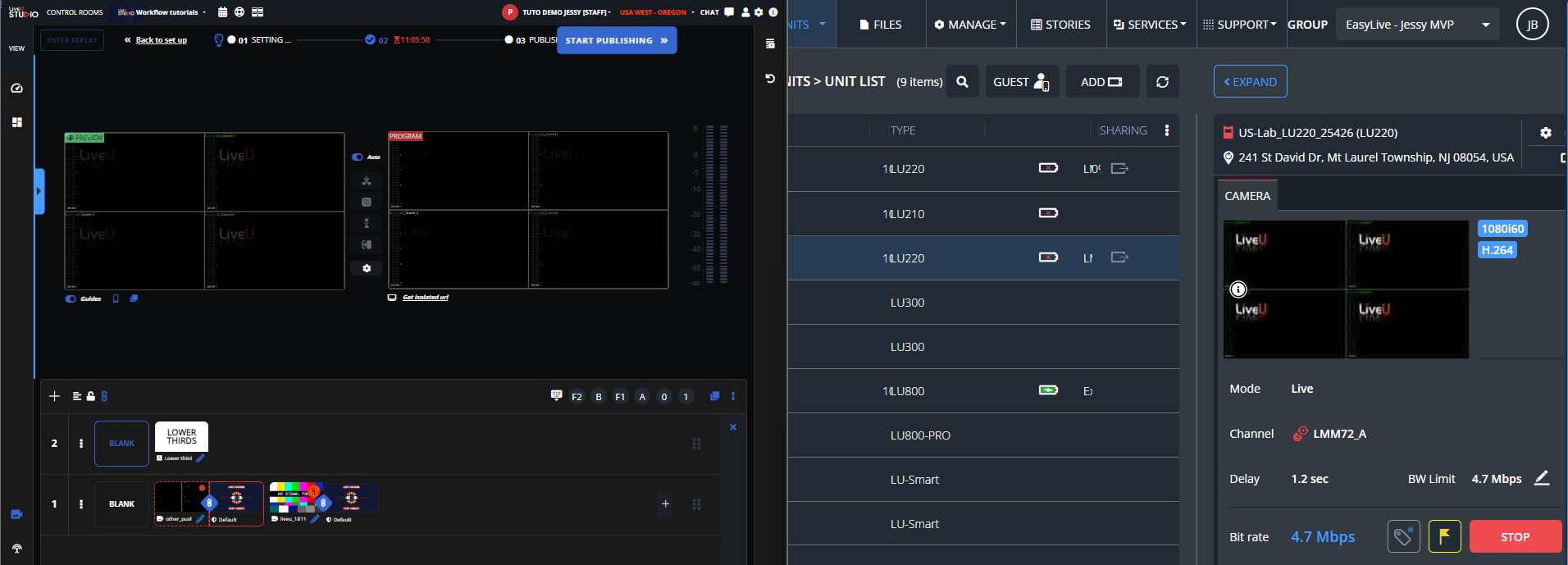1568x565 pixels.
Task: Select the CAMERA tab
Action: pyautogui.click(x=1247, y=196)
